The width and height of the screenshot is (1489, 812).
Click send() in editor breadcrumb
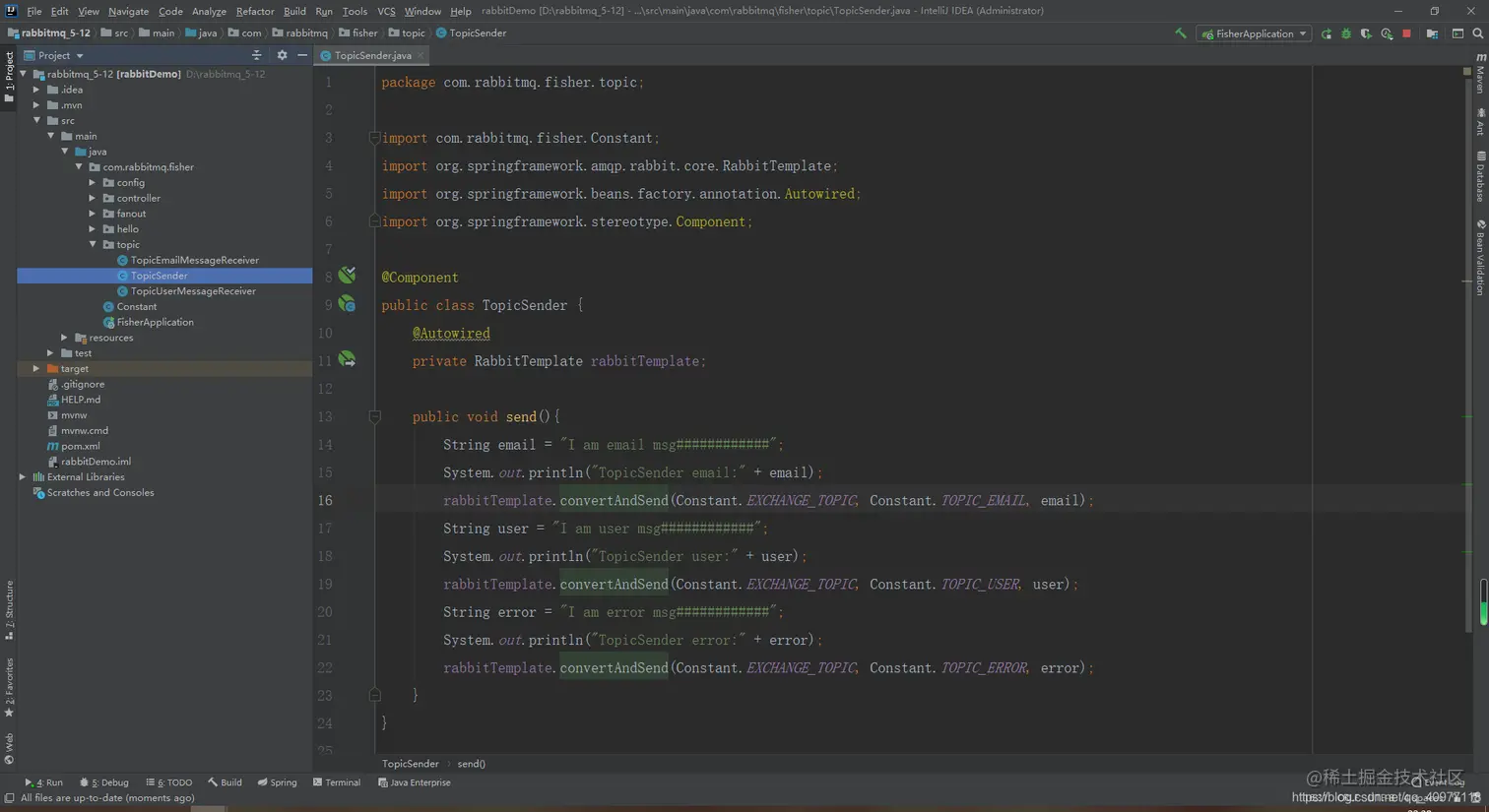tap(471, 764)
